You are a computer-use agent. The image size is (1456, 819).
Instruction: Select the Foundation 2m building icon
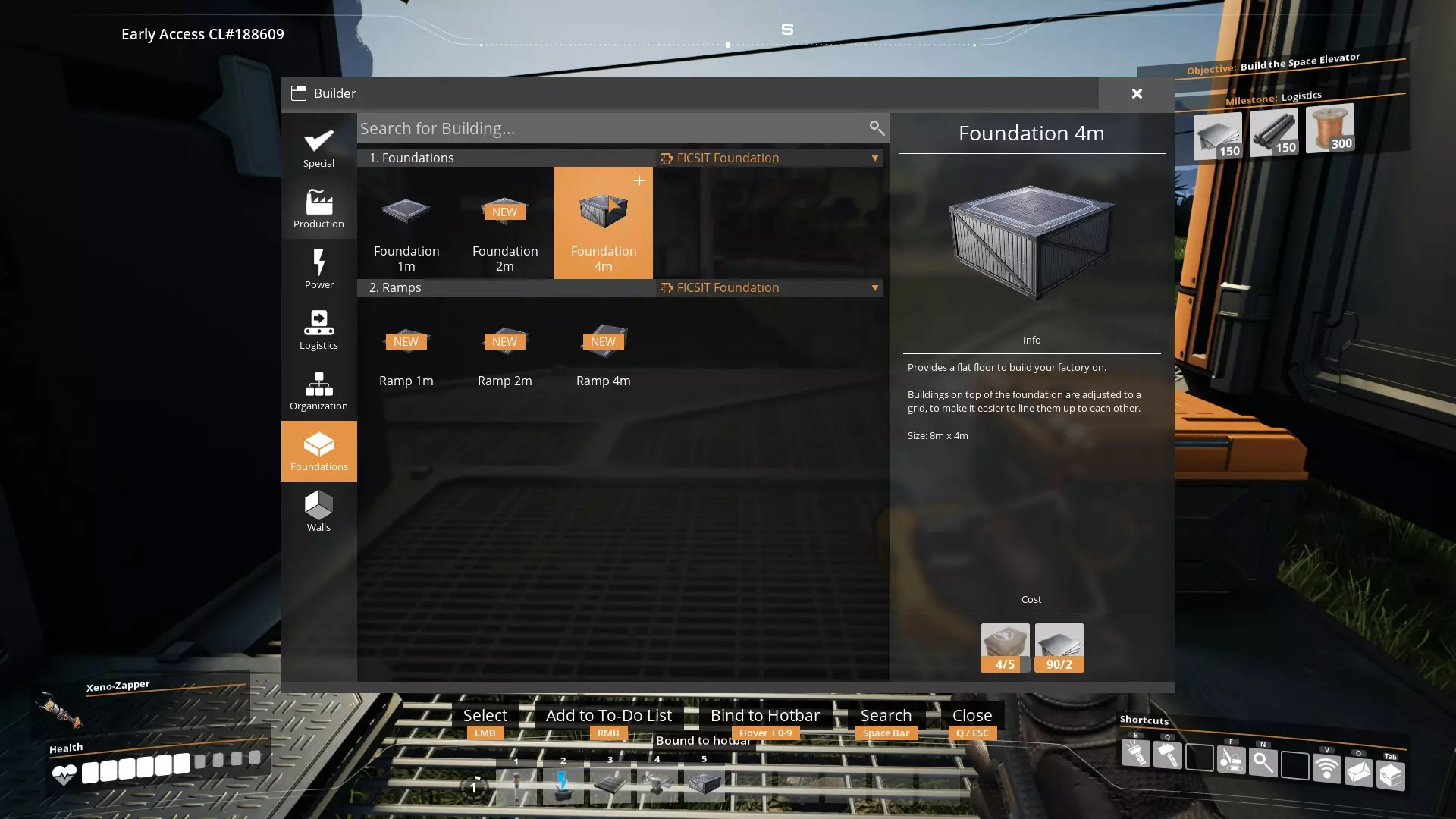click(x=504, y=212)
